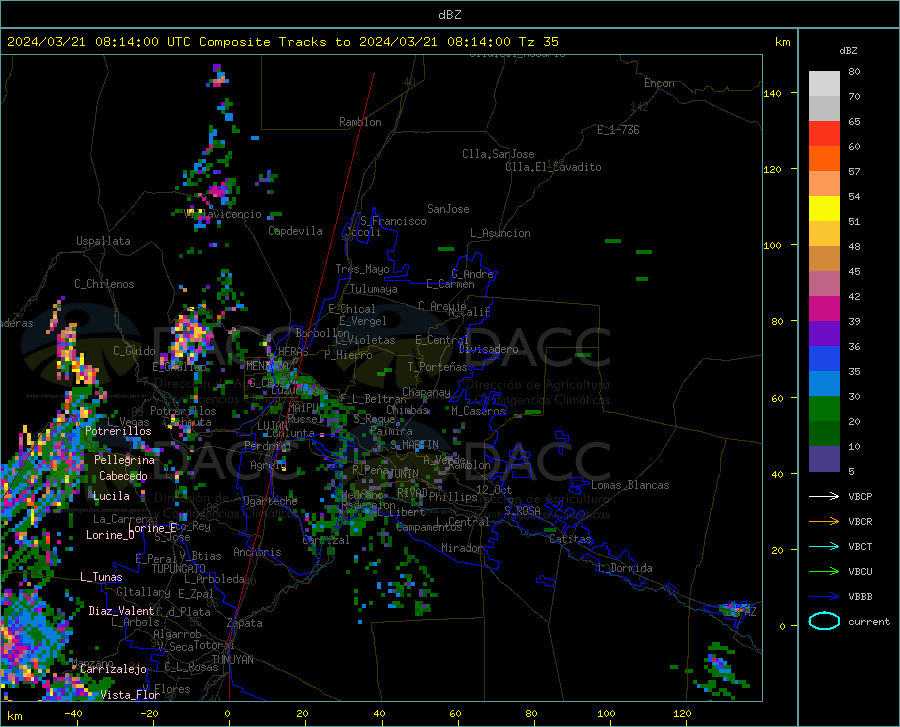Image resolution: width=900 pixels, height=727 pixels.
Task: Select the 'current' legend label
Action: [869, 621]
